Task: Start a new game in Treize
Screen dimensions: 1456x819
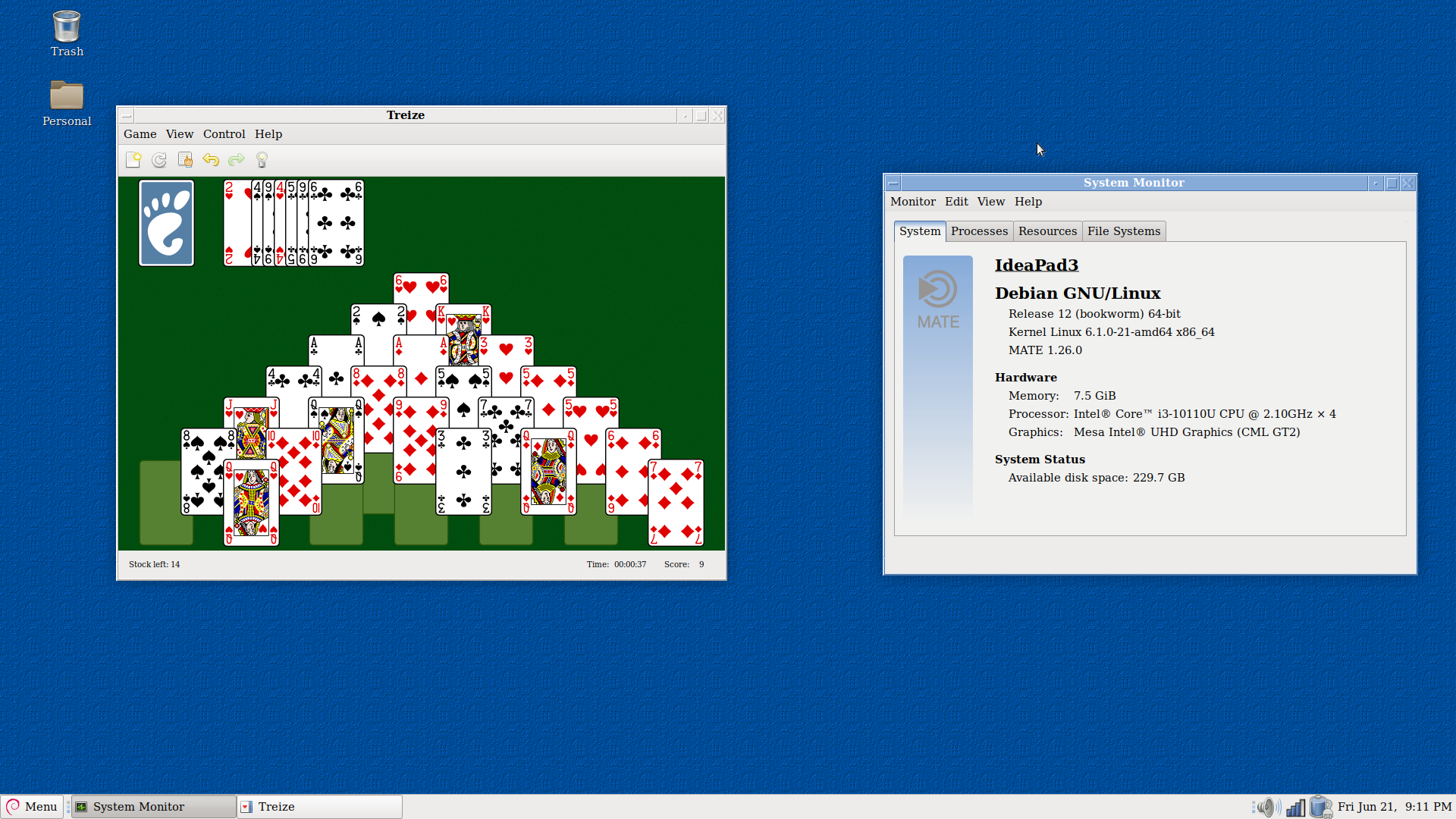Action: (133, 159)
